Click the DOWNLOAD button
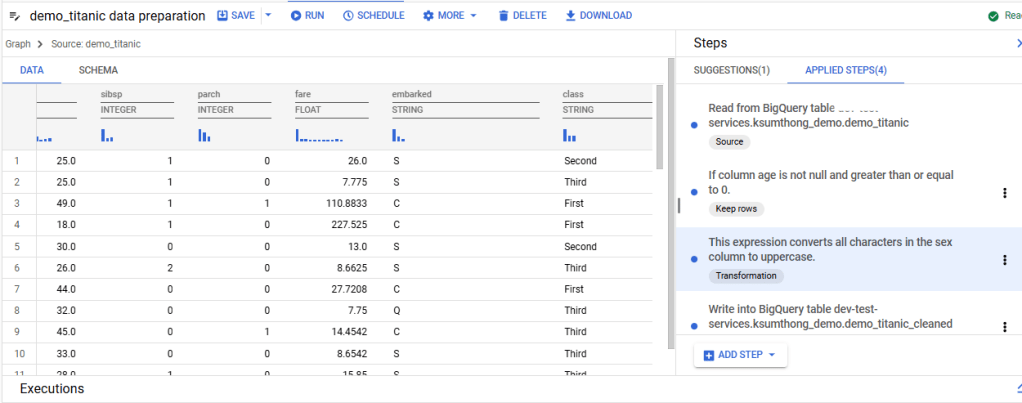The height and width of the screenshot is (403, 1022). pyautogui.click(x=598, y=16)
